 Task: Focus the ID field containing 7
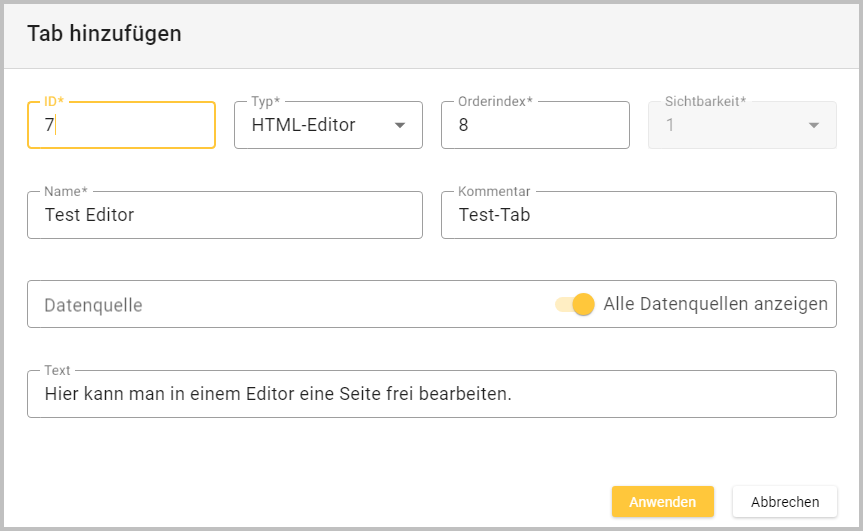pos(120,126)
